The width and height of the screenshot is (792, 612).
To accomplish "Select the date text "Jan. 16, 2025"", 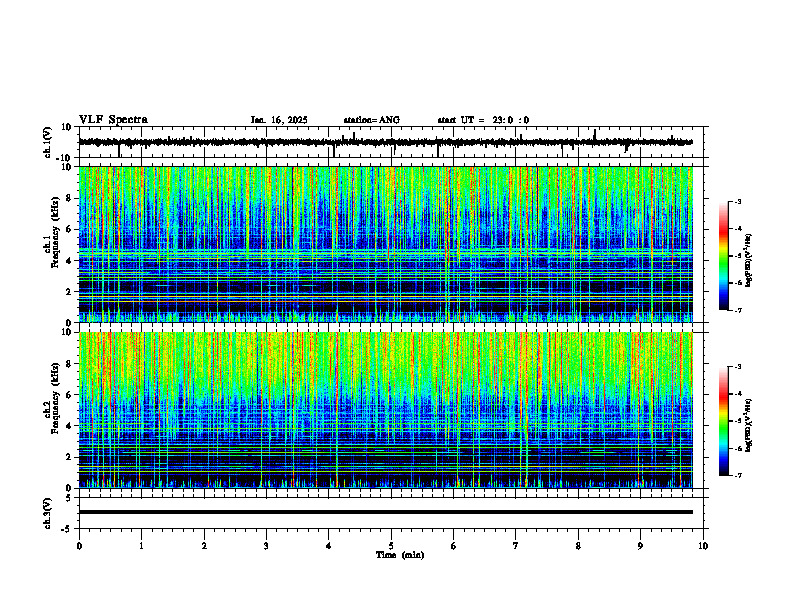I will (279, 120).
